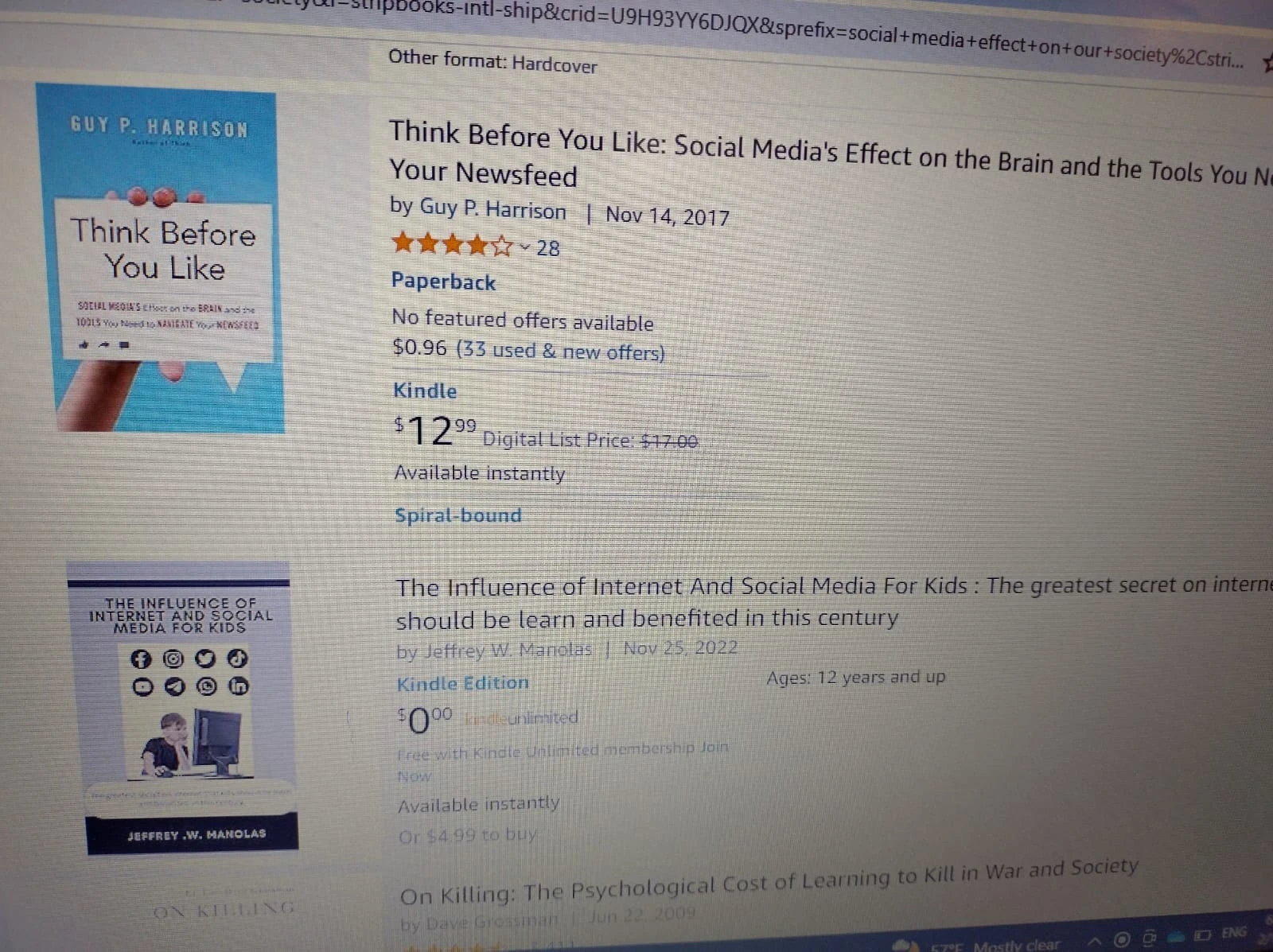Viewport: 1273px width, 952px height.
Task: Expand the rating breakdown chevron beside 28
Action: pos(525,247)
